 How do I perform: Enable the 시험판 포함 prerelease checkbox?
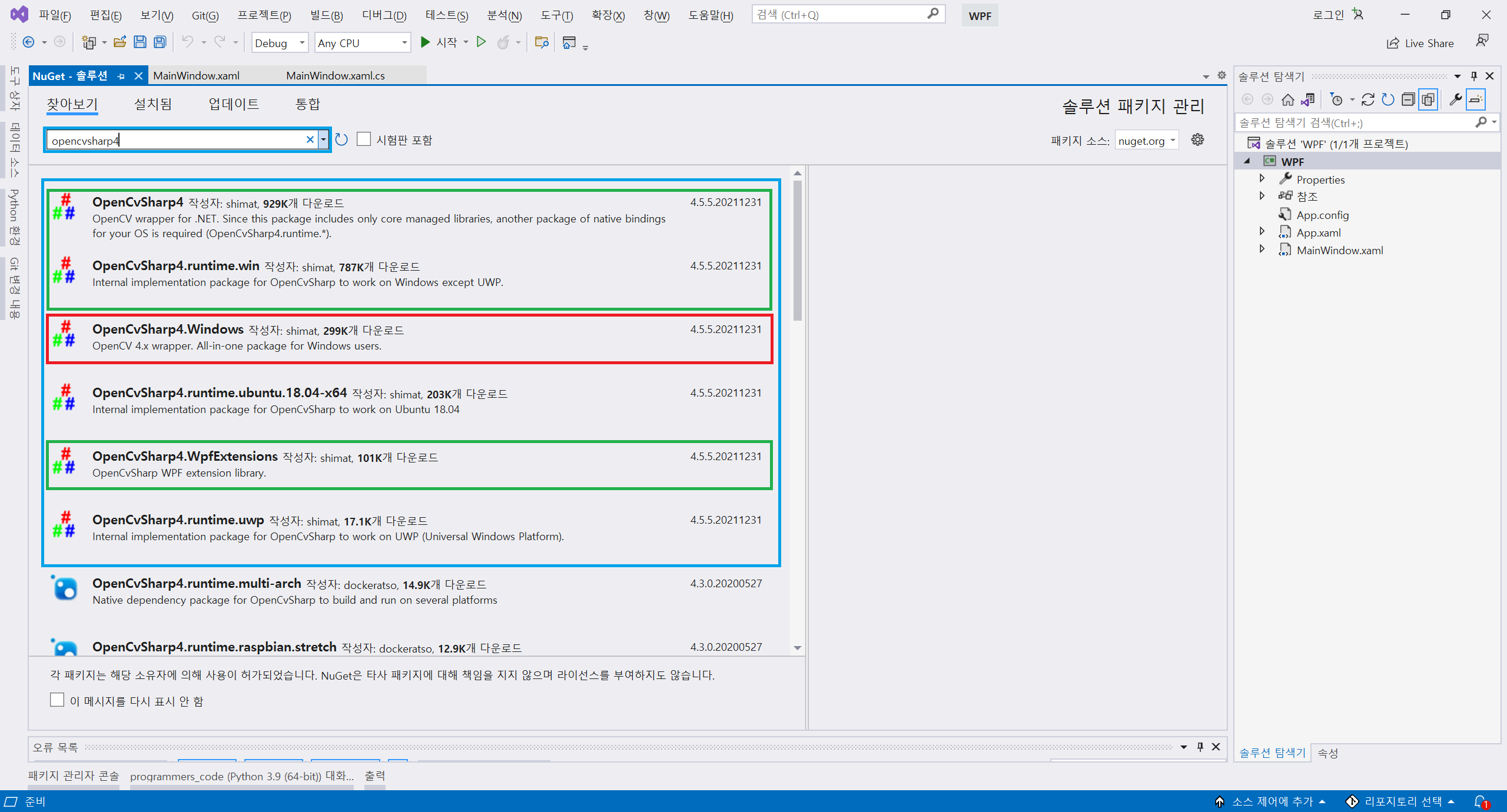click(x=364, y=139)
